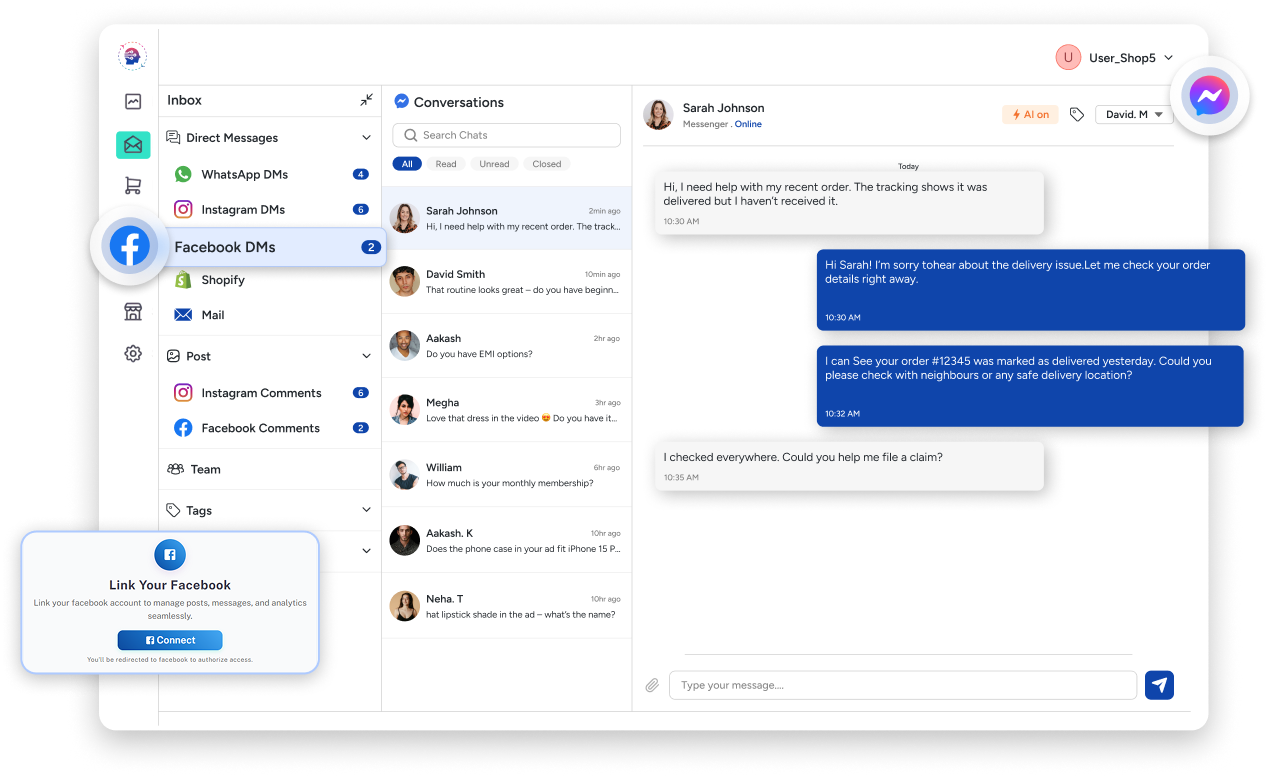Click the Online status link
The image size is (1269, 777).
point(748,125)
